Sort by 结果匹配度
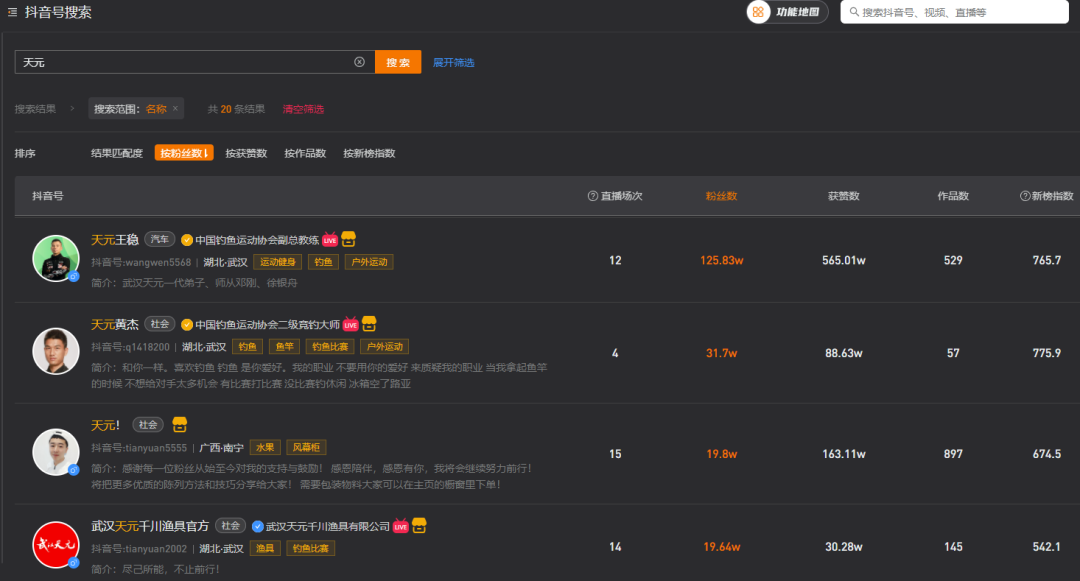 116,153
